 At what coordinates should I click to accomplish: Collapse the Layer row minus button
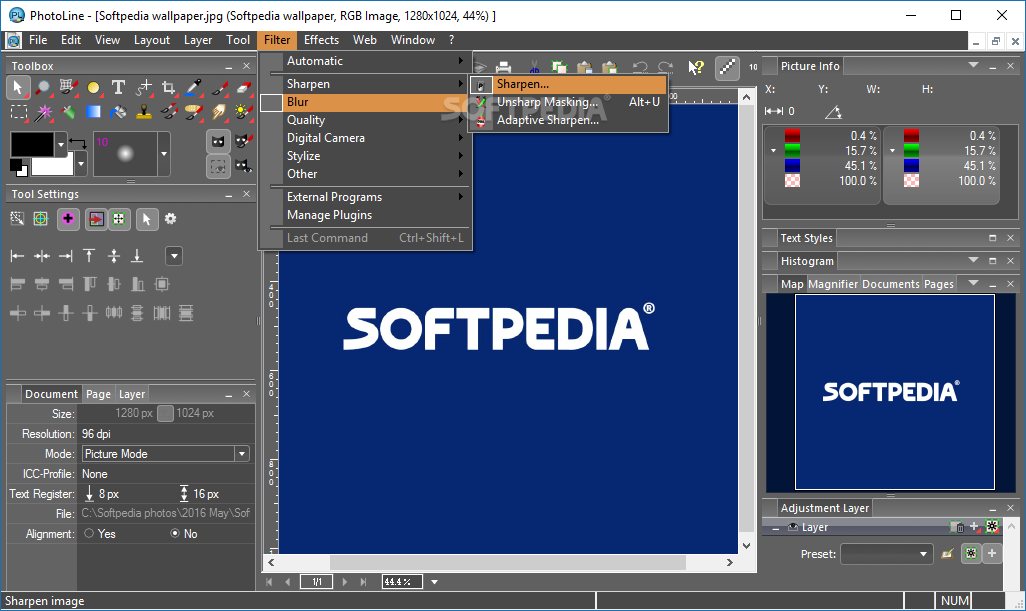pos(776,527)
